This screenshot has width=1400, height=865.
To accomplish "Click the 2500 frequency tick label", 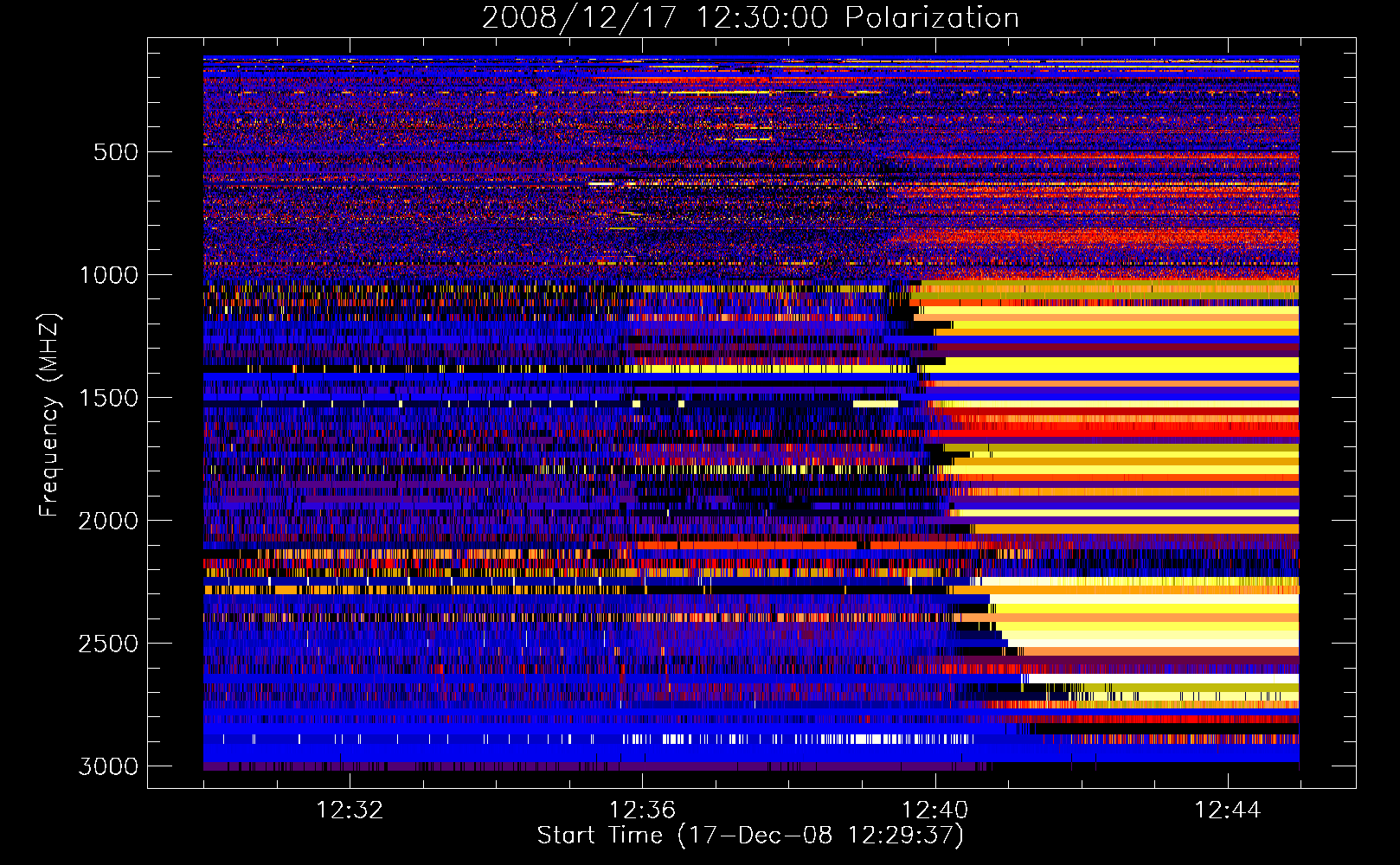I will pyautogui.click(x=109, y=644).
